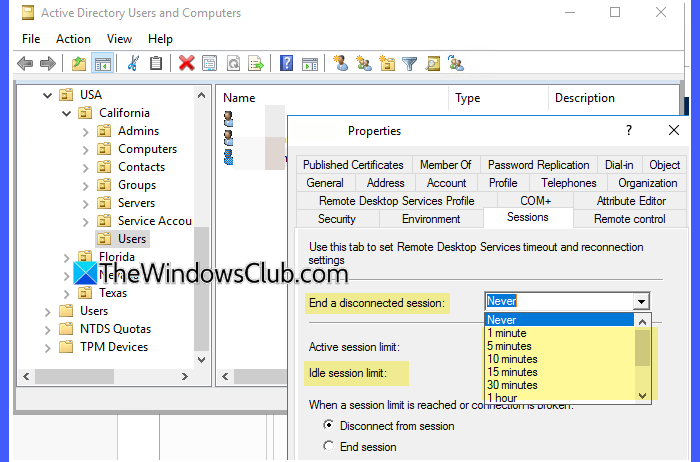Expand the Contacts folder
The height and width of the screenshot is (462, 700).
[x=85, y=167]
